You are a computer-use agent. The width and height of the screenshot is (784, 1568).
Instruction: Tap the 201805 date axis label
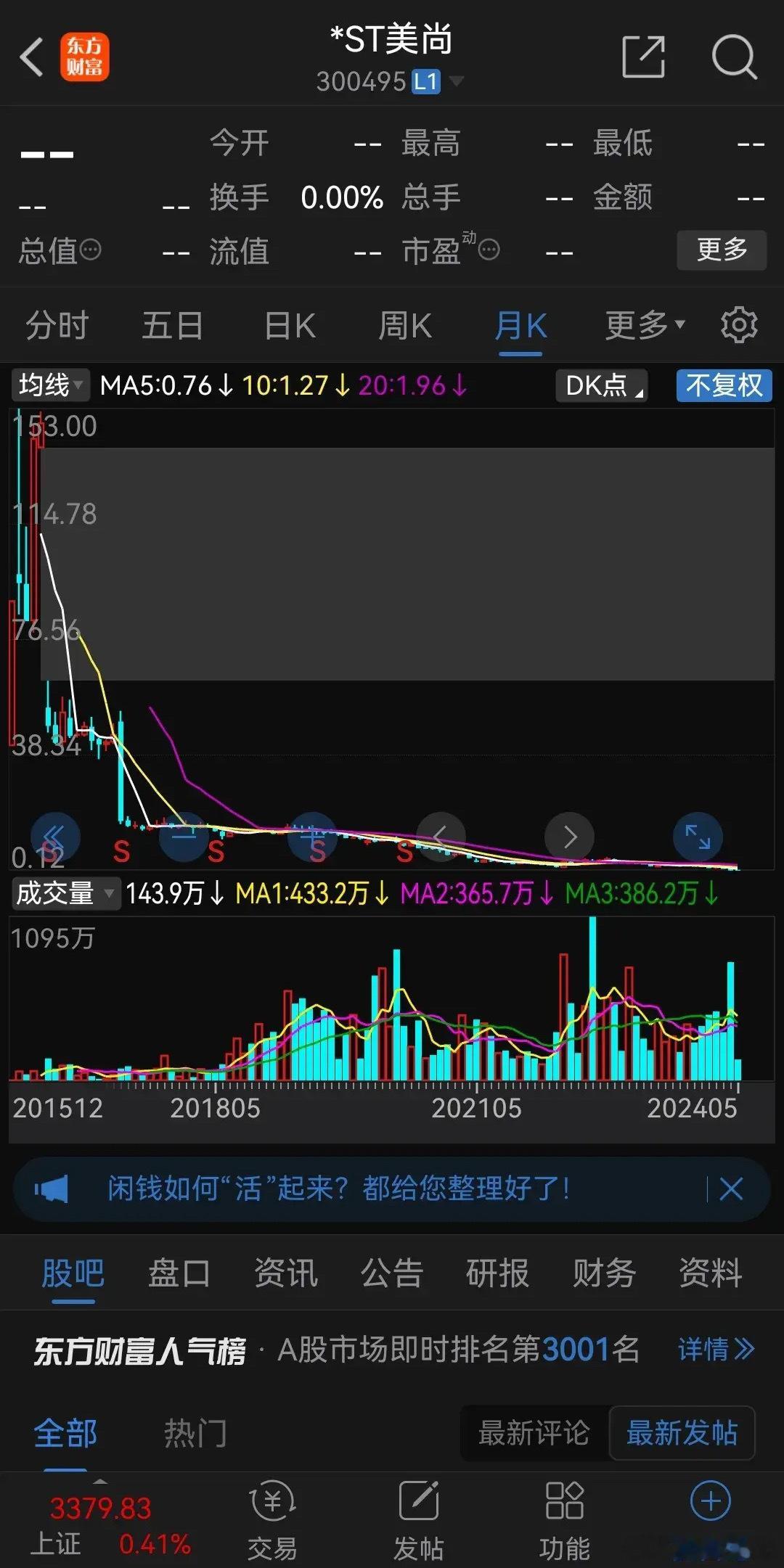tap(215, 1108)
